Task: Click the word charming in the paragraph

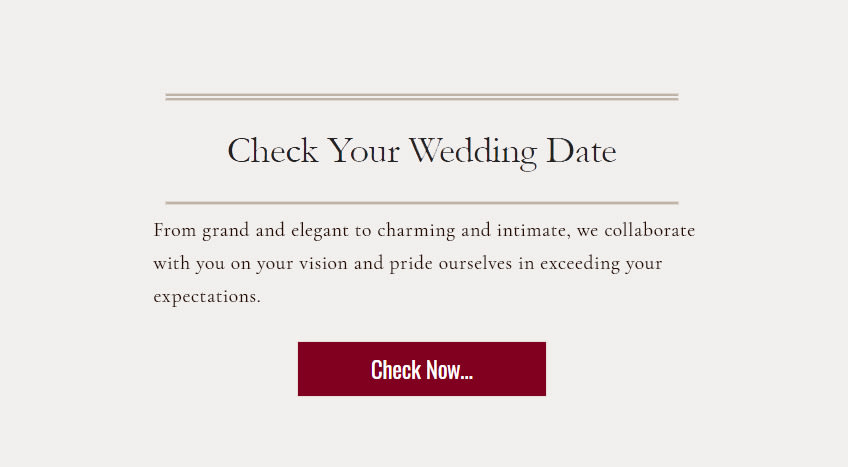Action: point(416,231)
